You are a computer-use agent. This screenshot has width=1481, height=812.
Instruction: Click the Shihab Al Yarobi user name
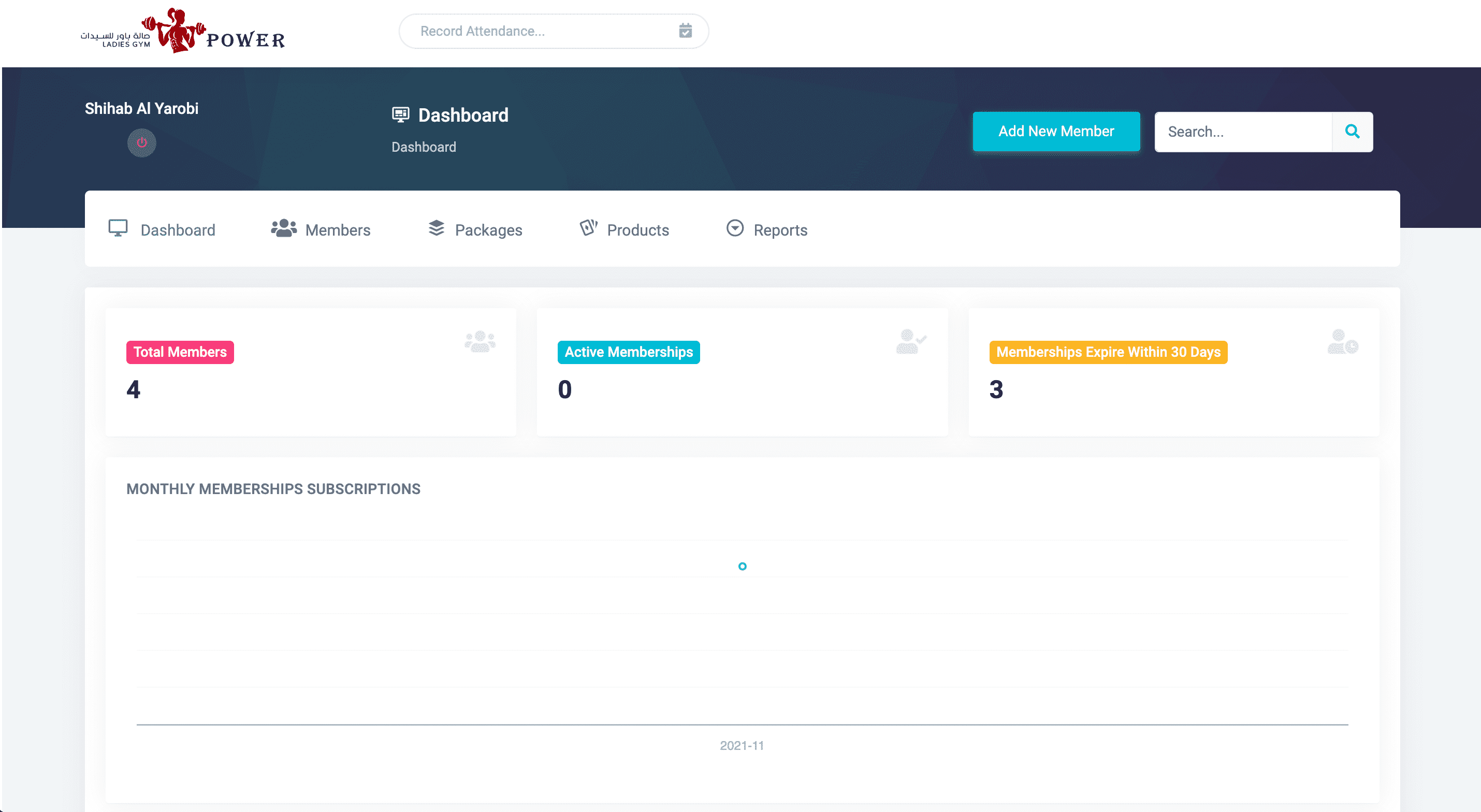click(141, 108)
